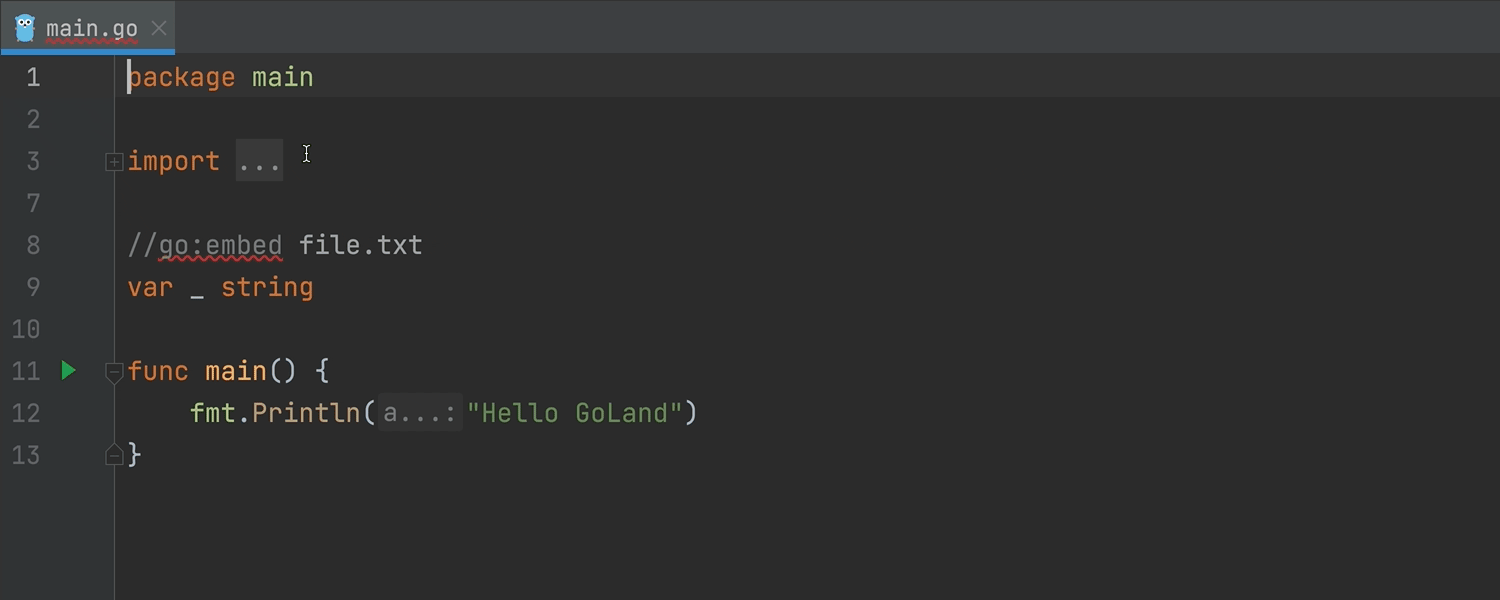Click the go:embed directive in the comment

(x=220, y=245)
